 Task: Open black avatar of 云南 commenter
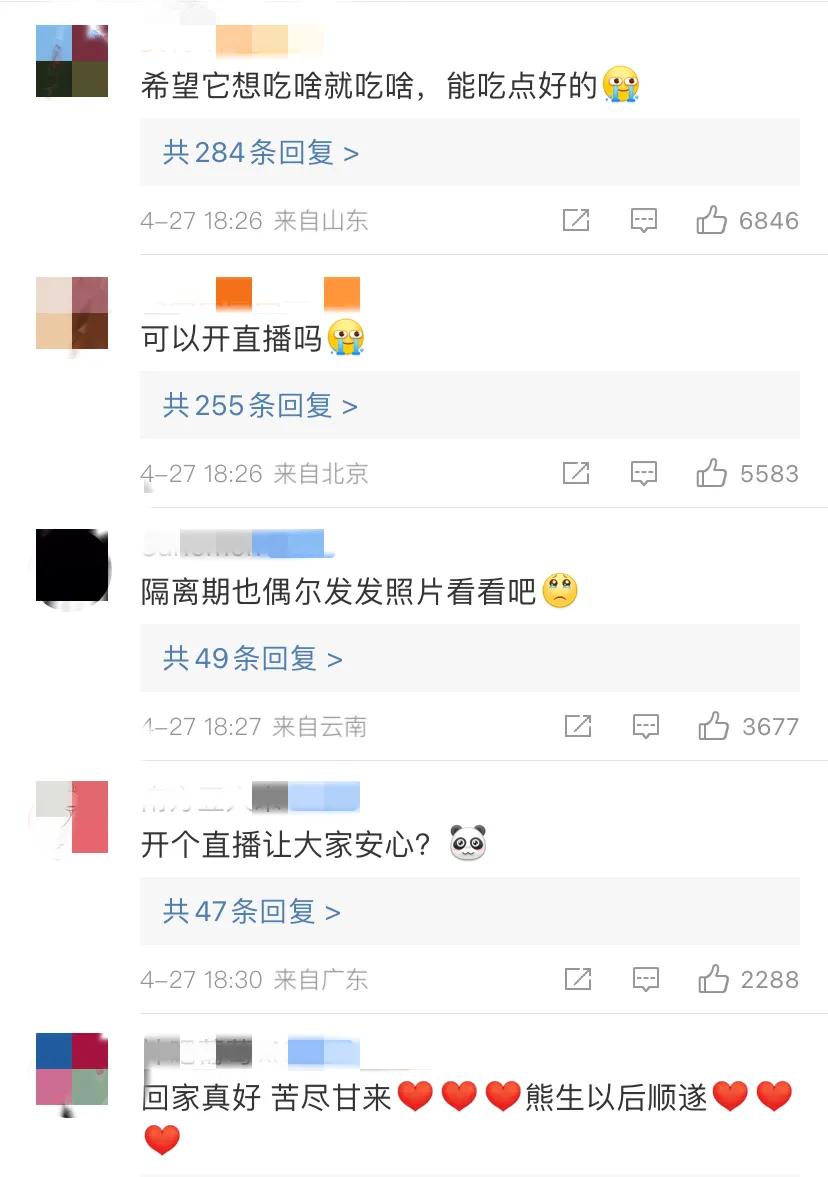72,565
